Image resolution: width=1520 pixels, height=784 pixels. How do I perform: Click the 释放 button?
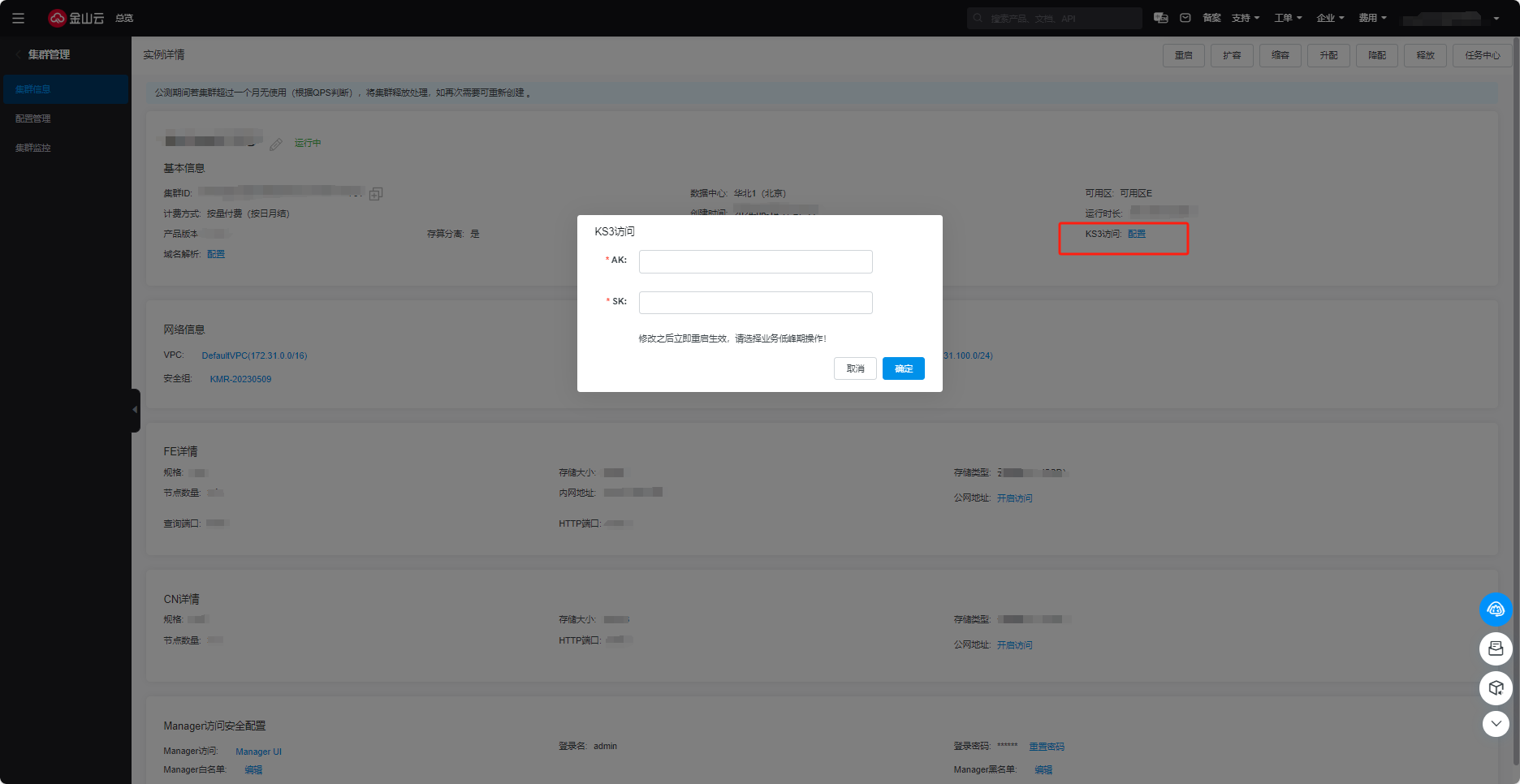[1425, 55]
